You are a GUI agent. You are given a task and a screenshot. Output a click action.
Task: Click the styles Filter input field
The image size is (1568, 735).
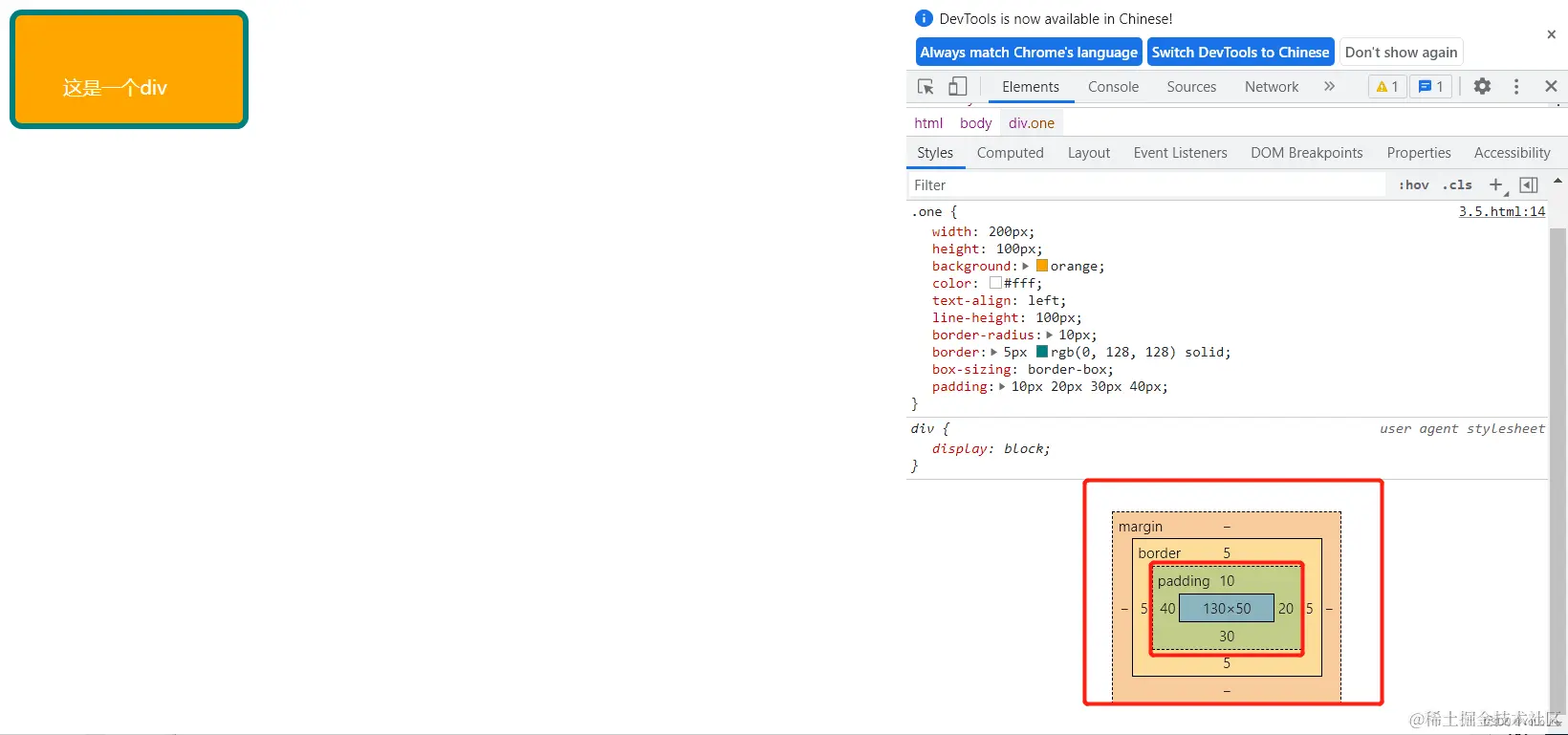click(1146, 185)
